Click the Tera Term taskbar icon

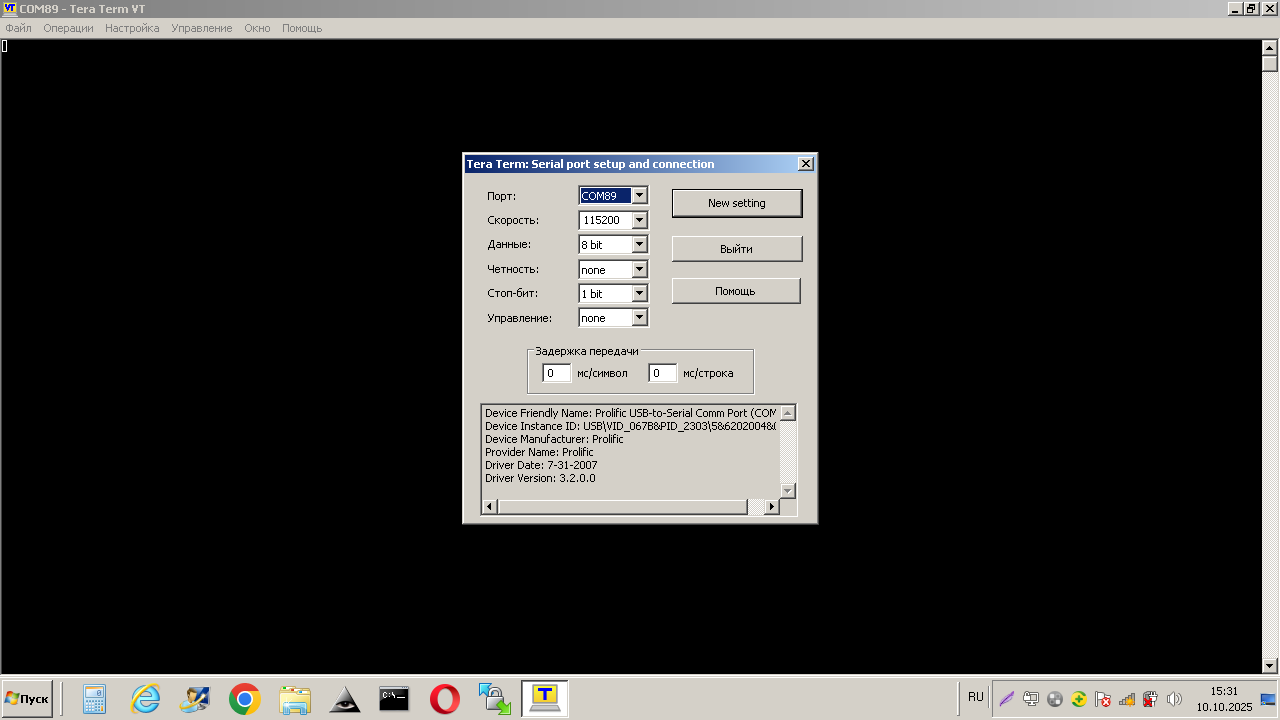[545, 699]
